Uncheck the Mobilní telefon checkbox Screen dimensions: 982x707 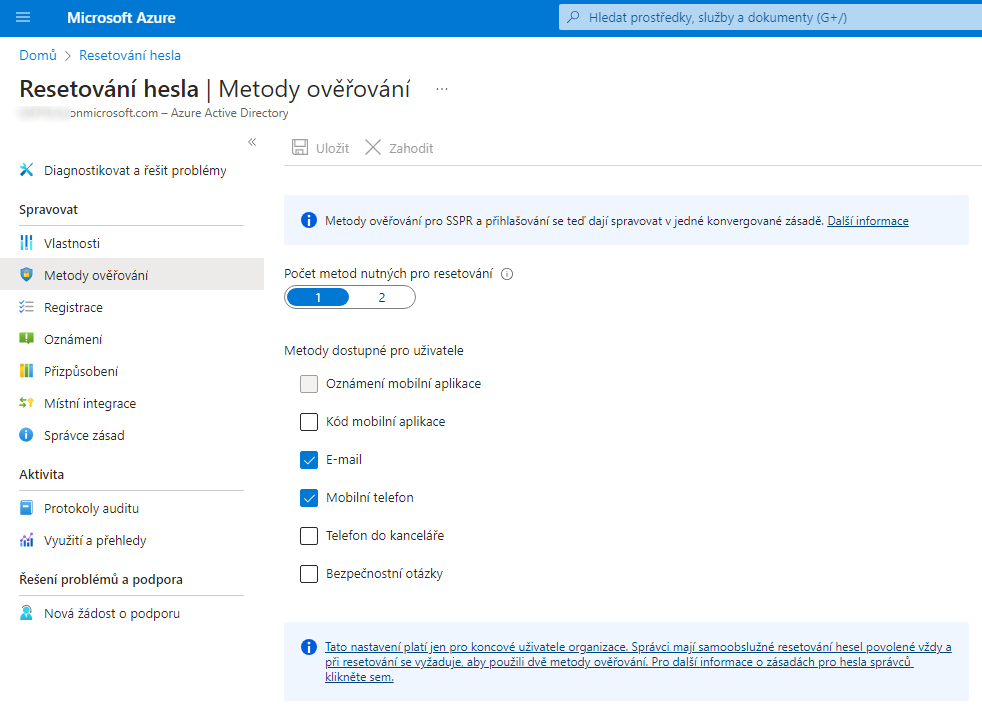coord(309,498)
